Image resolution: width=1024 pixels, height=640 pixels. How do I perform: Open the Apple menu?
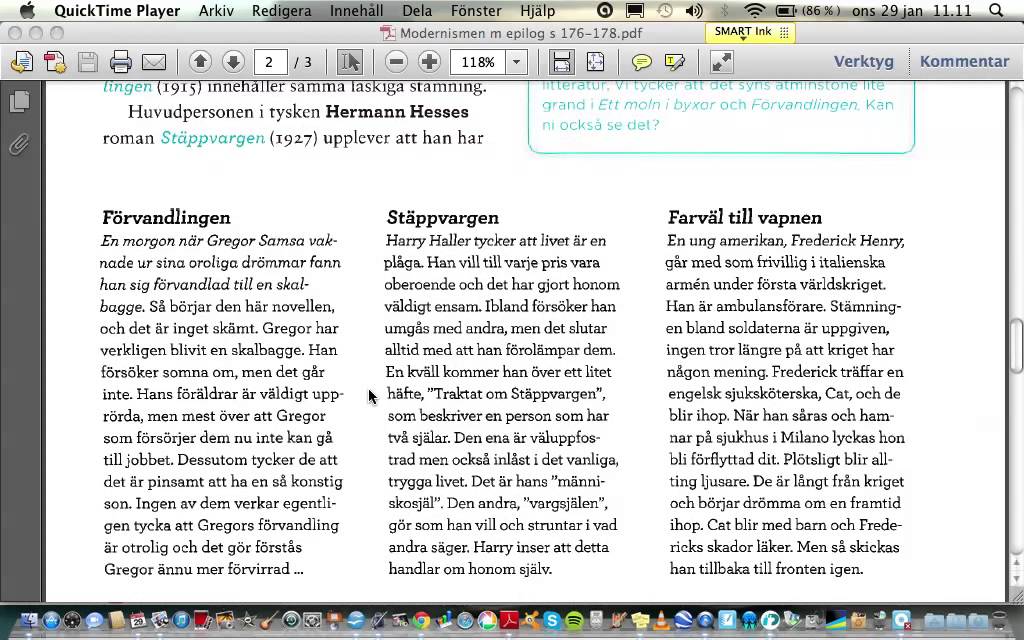click(27, 10)
